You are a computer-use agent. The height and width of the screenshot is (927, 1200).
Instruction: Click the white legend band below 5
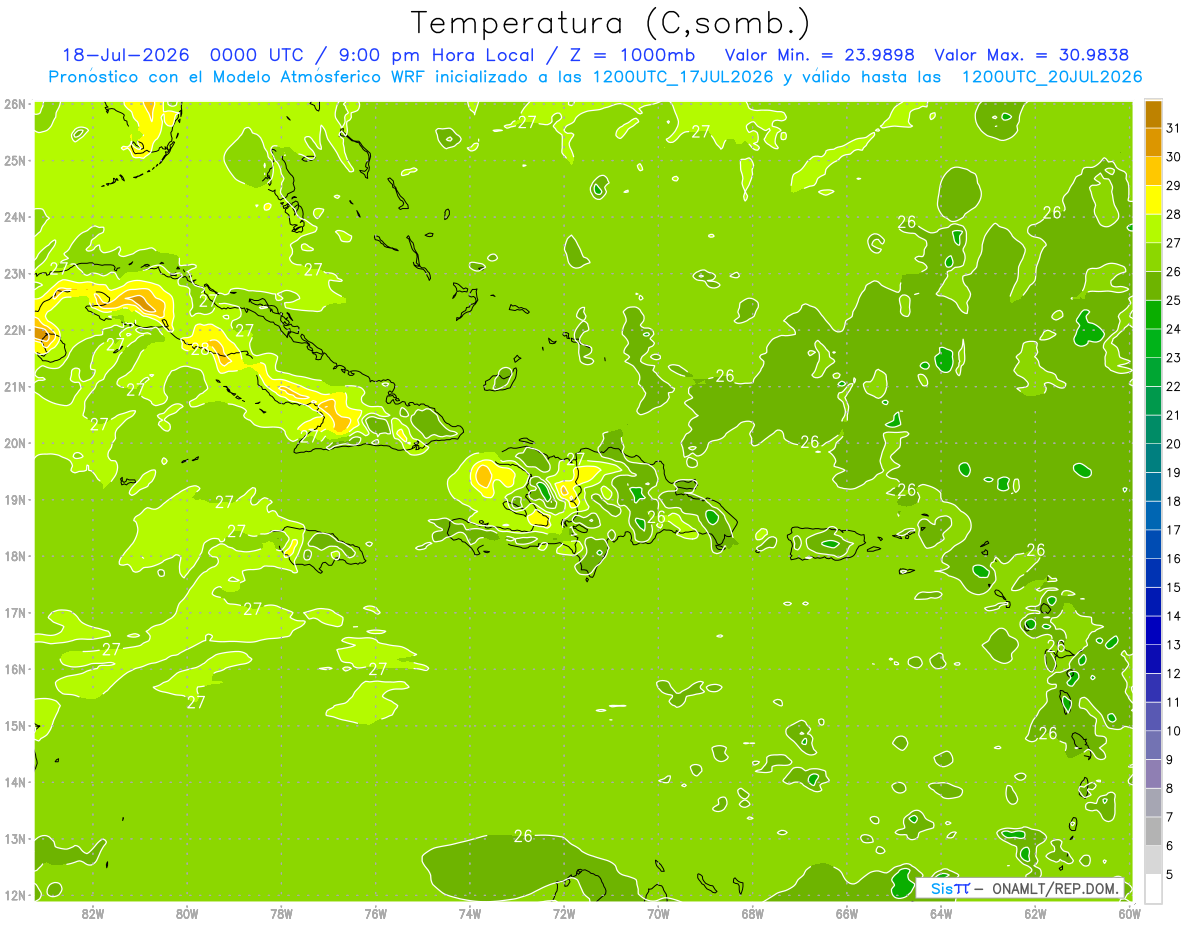(1153, 887)
